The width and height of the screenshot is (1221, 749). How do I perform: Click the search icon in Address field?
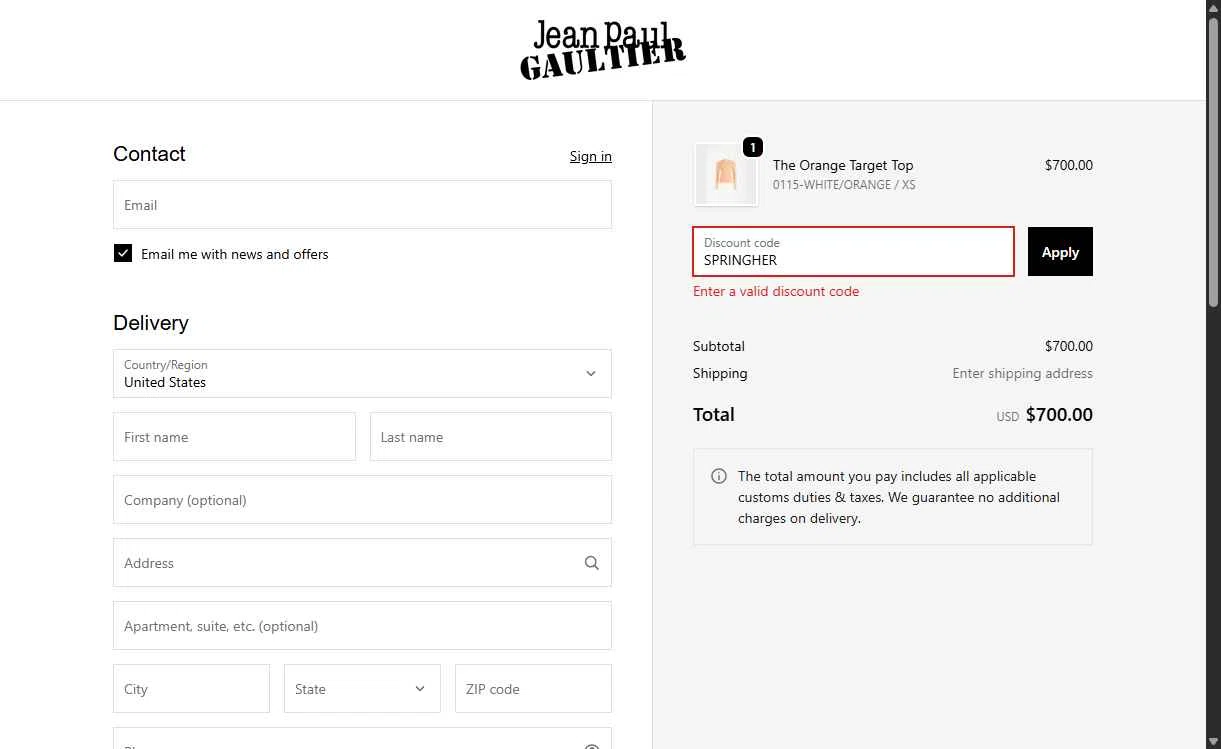(x=592, y=563)
